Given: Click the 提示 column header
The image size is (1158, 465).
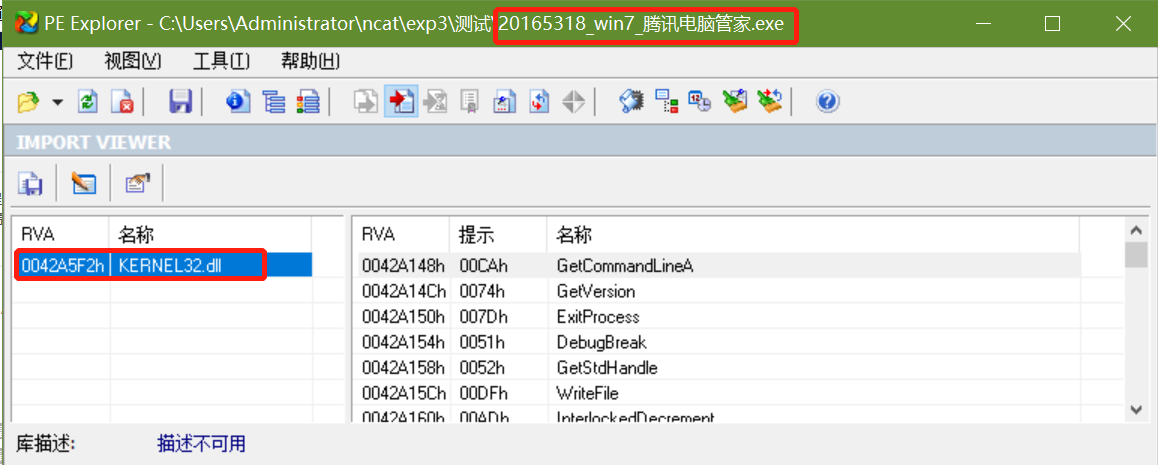Looking at the screenshot, I should (x=499, y=235).
